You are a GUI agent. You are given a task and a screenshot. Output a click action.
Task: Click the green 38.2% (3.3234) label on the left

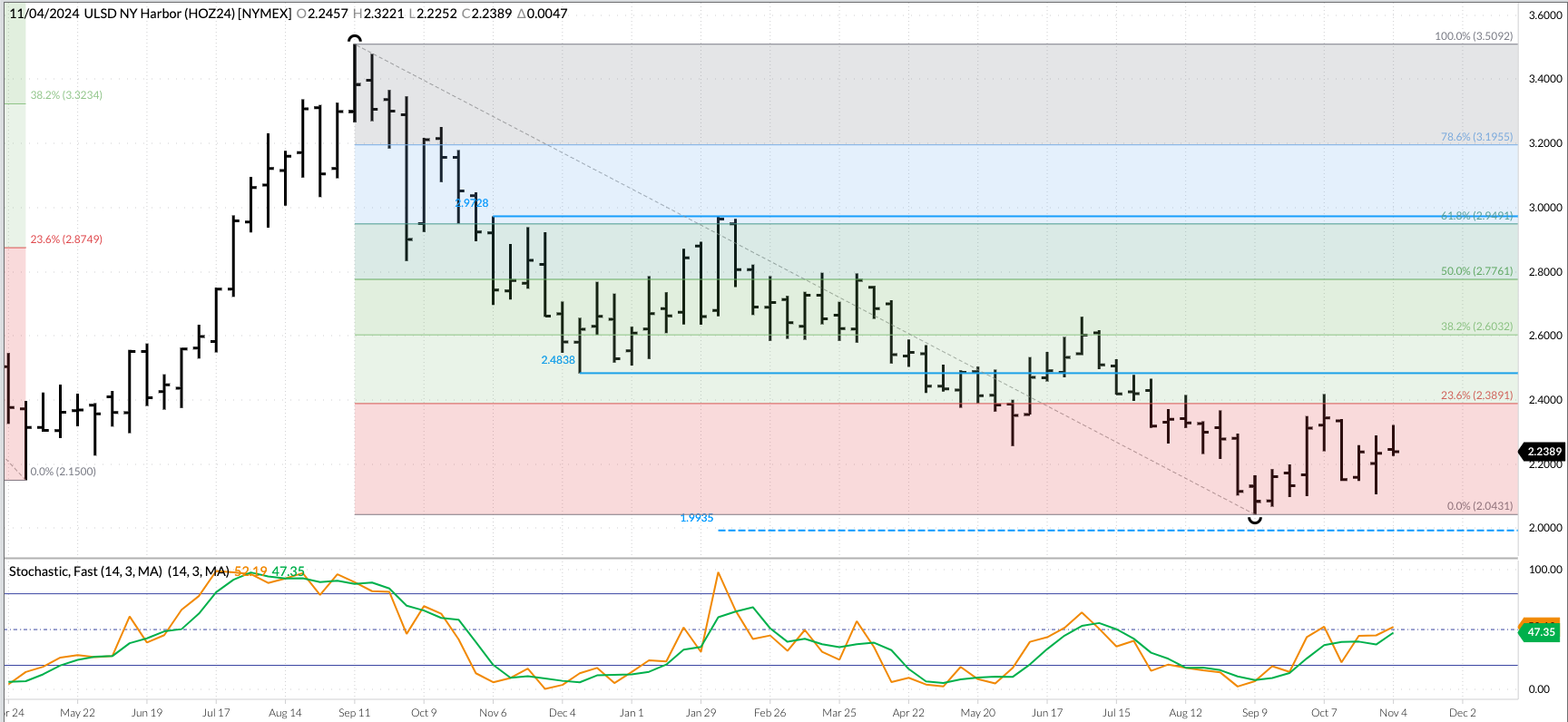pyautogui.click(x=66, y=95)
